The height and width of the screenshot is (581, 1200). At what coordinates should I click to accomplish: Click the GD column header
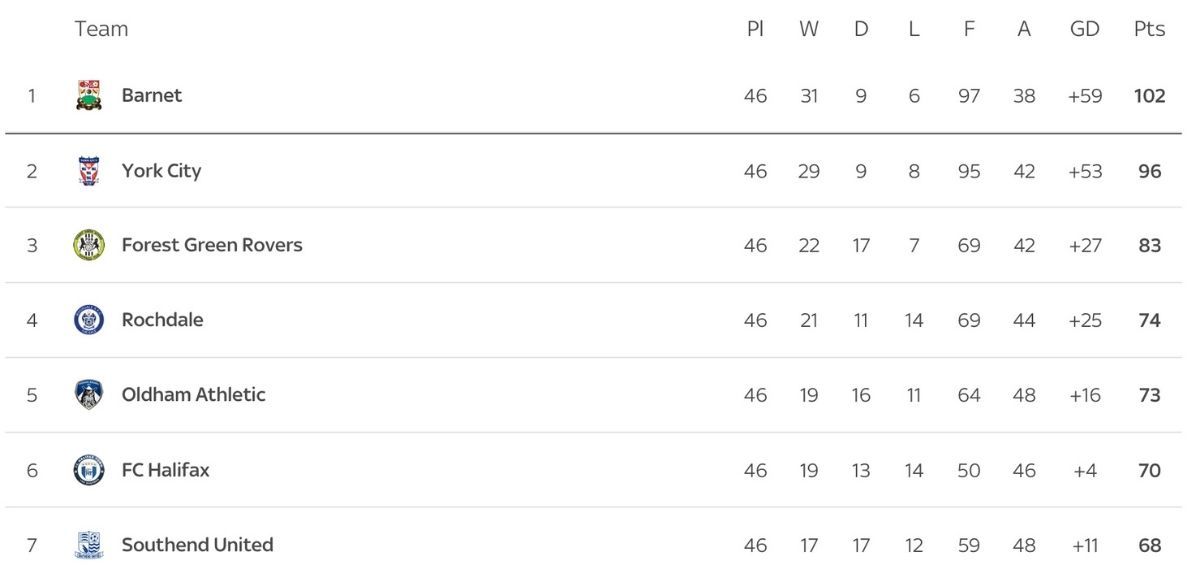1084,29
